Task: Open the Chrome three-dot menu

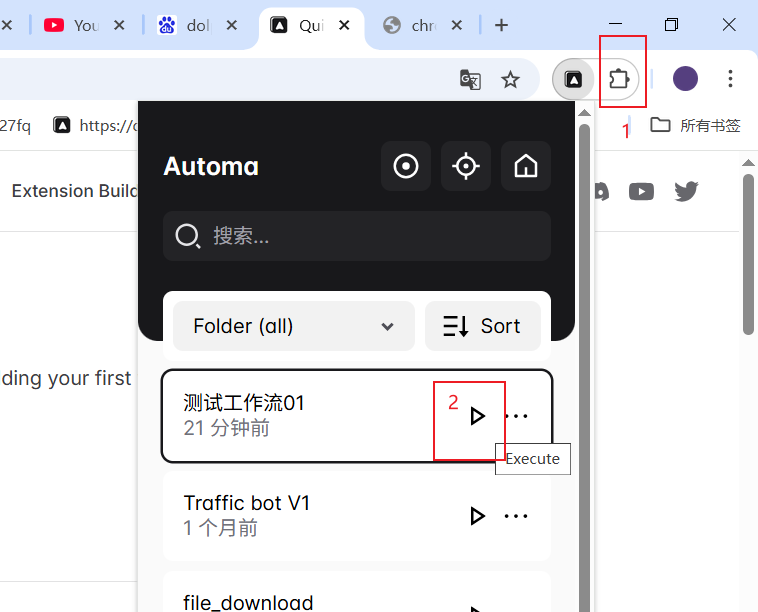Action: pyautogui.click(x=730, y=79)
